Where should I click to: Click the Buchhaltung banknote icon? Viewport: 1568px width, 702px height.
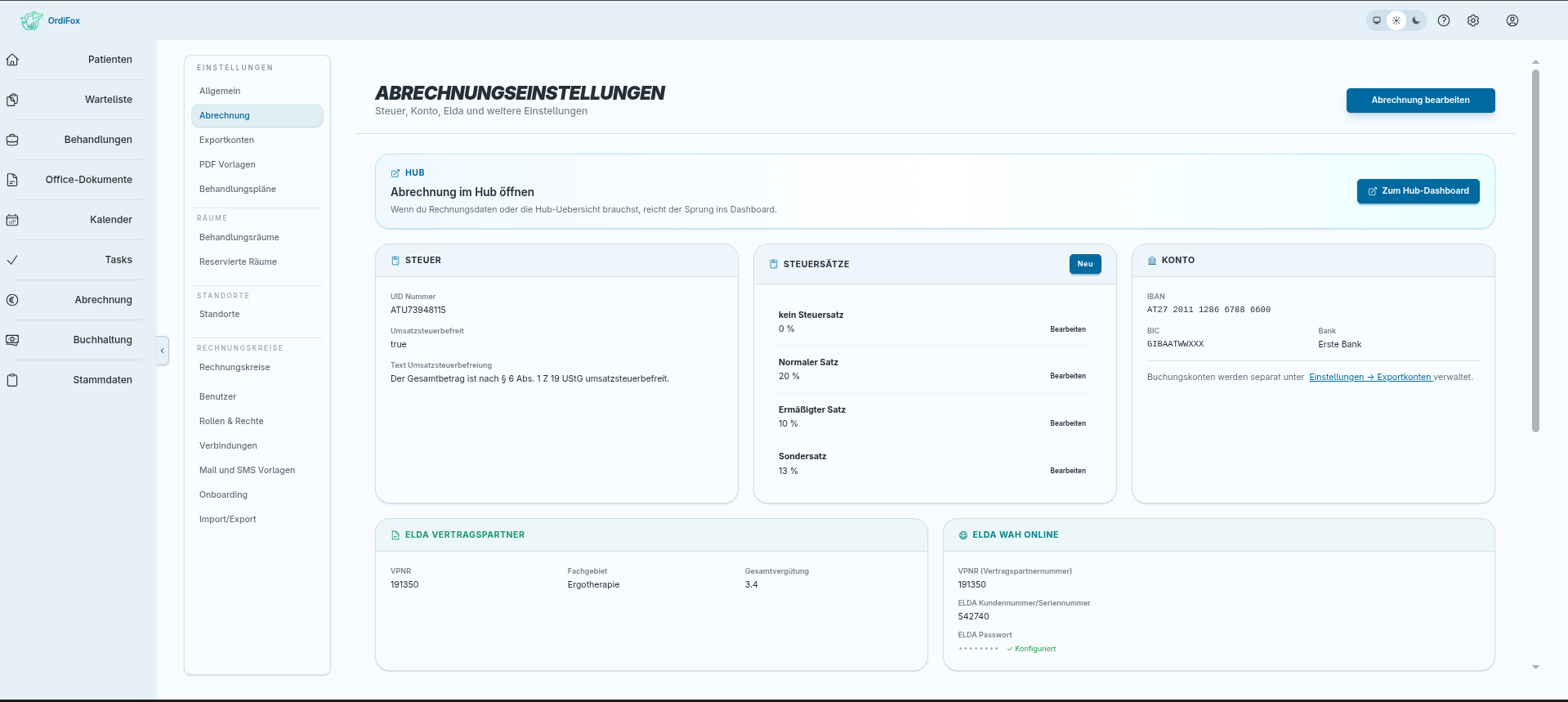[x=12, y=340]
